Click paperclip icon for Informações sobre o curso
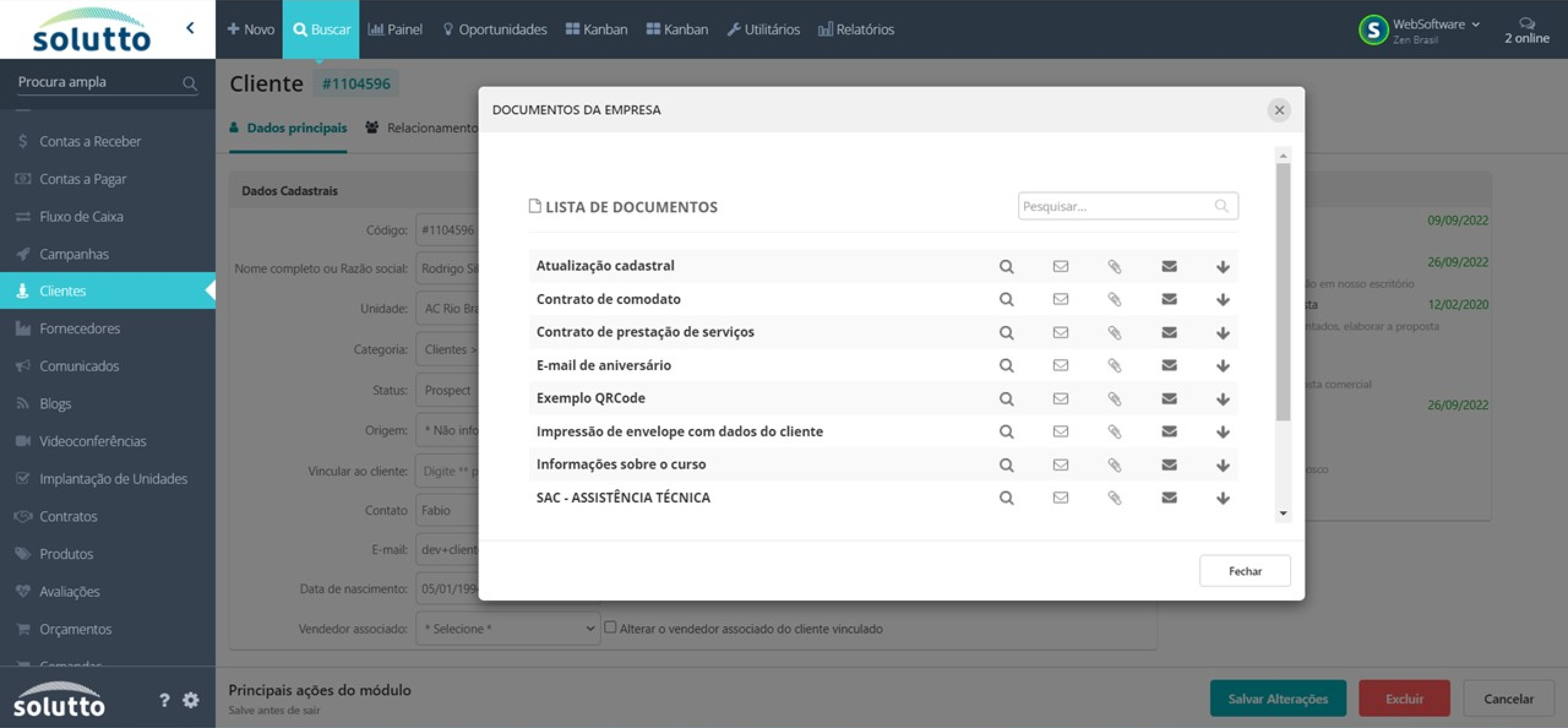Image resolution: width=1568 pixels, height=728 pixels. pos(1114,465)
